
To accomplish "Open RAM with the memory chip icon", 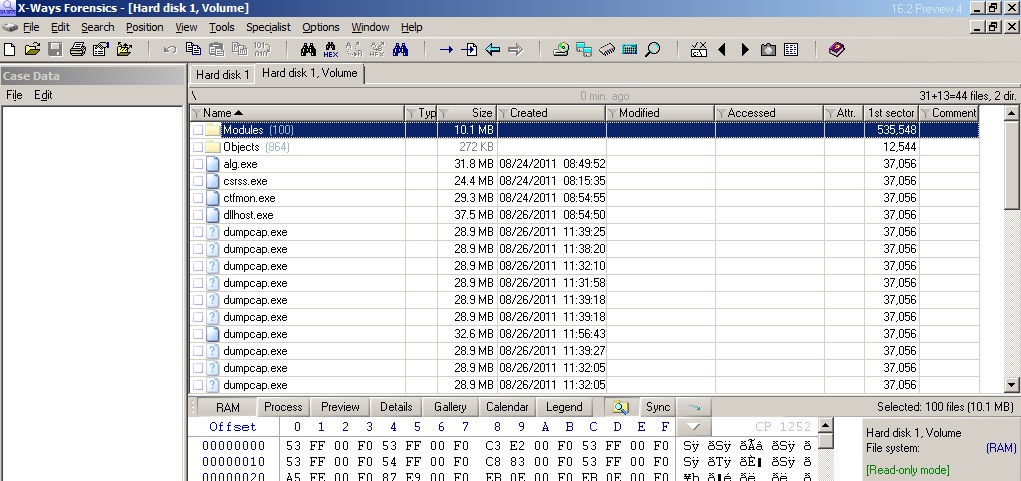I will point(607,49).
